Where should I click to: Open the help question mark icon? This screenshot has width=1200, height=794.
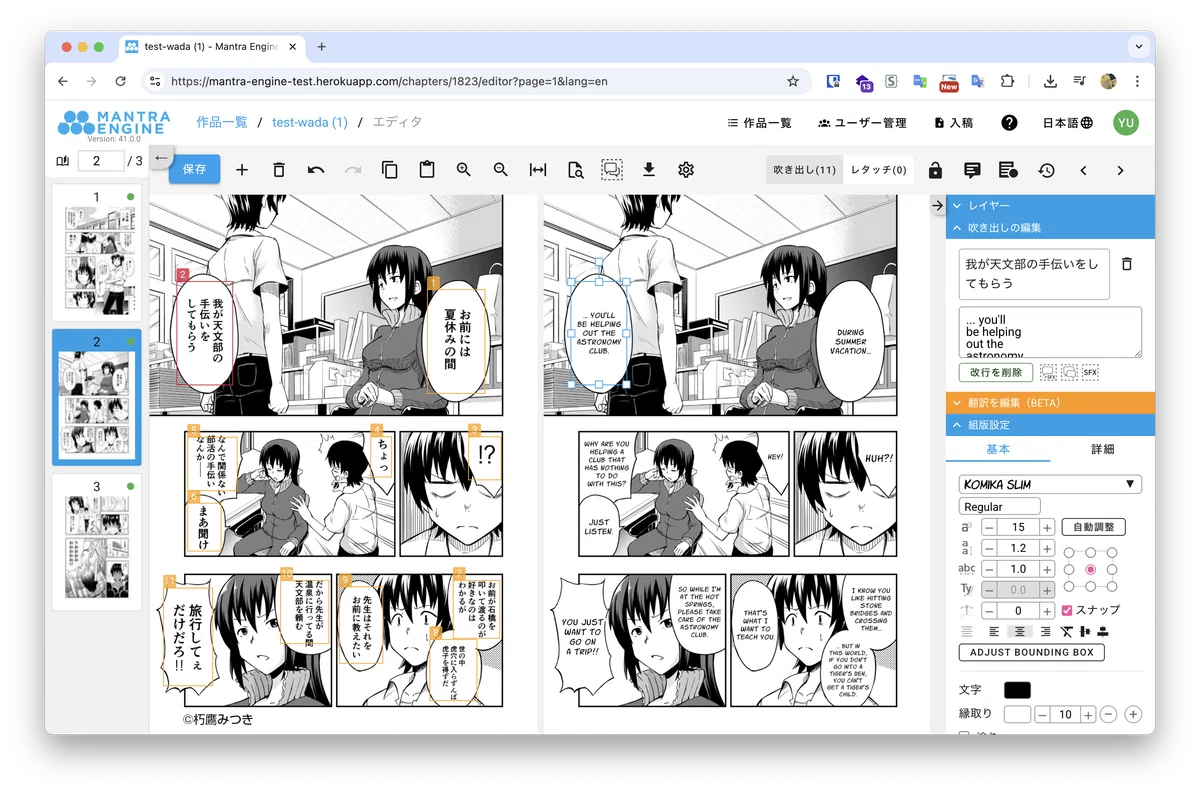(x=1009, y=122)
